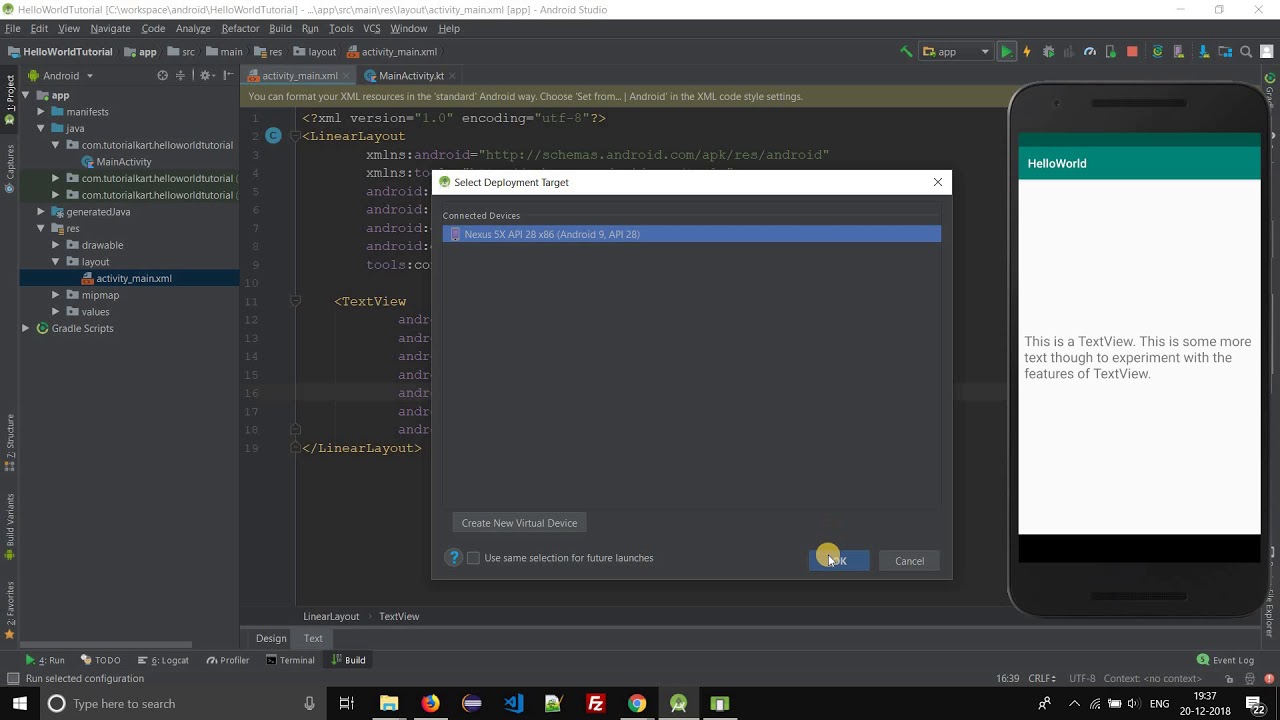Image resolution: width=1280 pixels, height=720 pixels.
Task: Apply changes with the lightning bolt icon
Action: tap(1027, 52)
